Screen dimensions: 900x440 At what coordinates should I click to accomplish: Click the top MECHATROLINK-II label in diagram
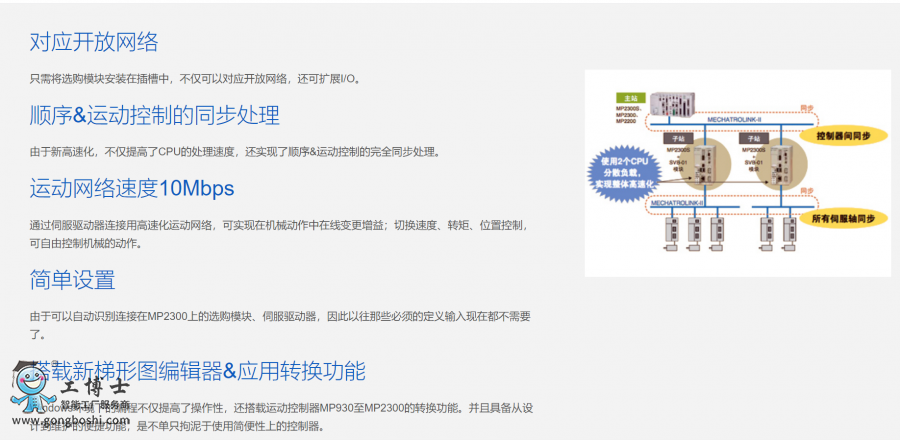click(x=733, y=118)
